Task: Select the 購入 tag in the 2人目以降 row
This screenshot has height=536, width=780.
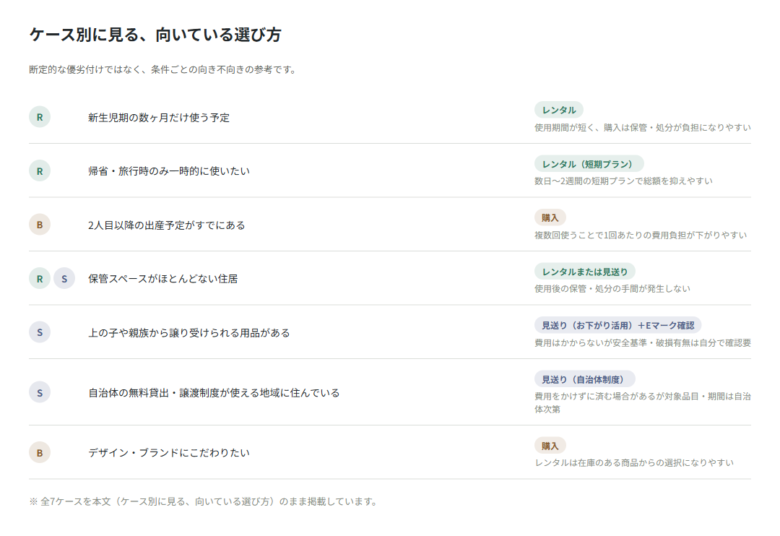Action: [550, 217]
